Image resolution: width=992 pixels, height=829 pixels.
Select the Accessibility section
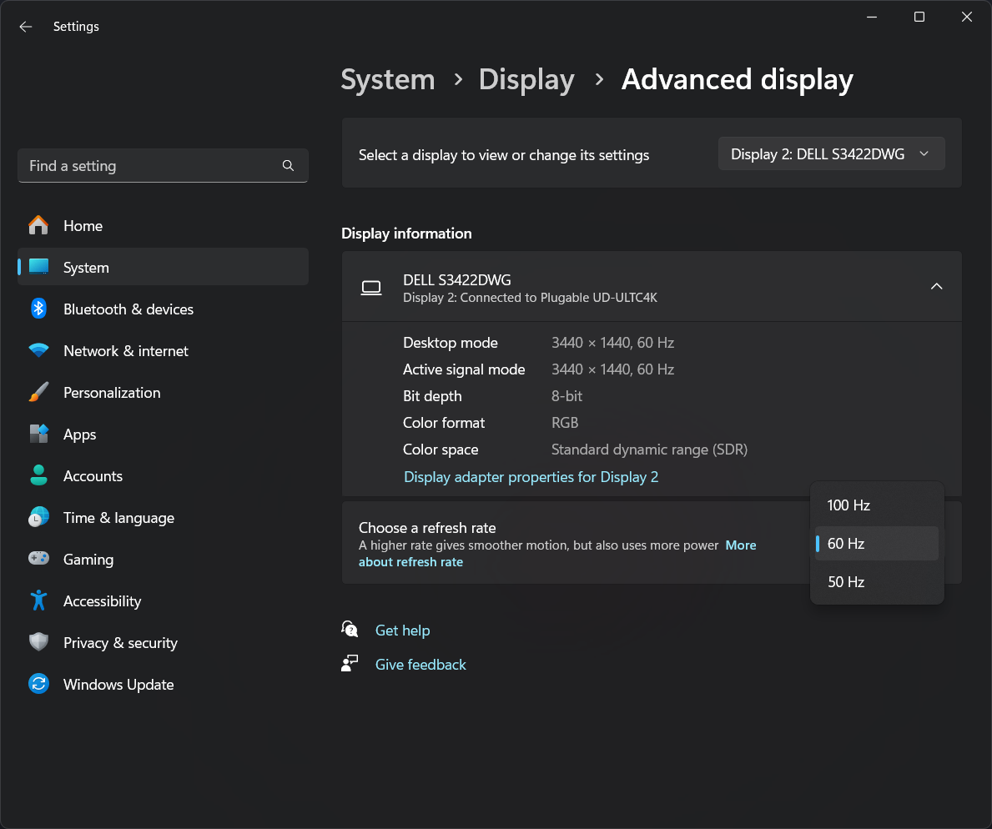100,601
